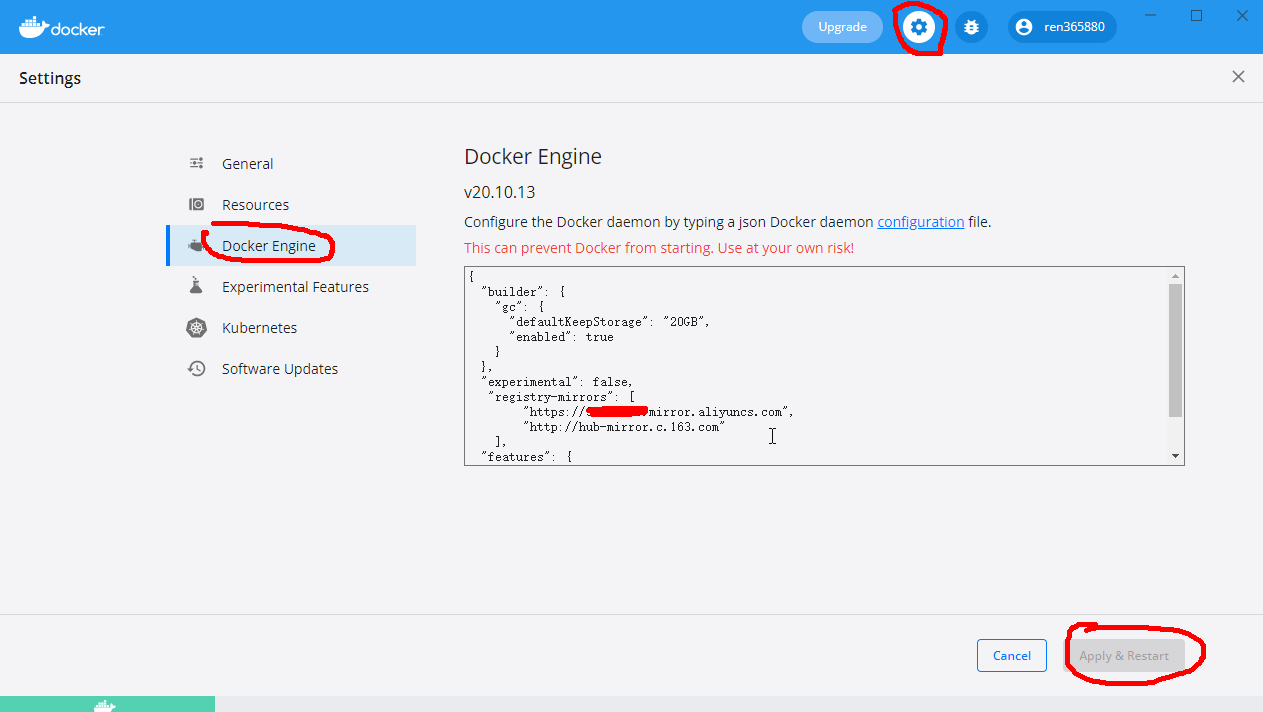
Task: Close the Settings panel with X
Action: point(1238,77)
